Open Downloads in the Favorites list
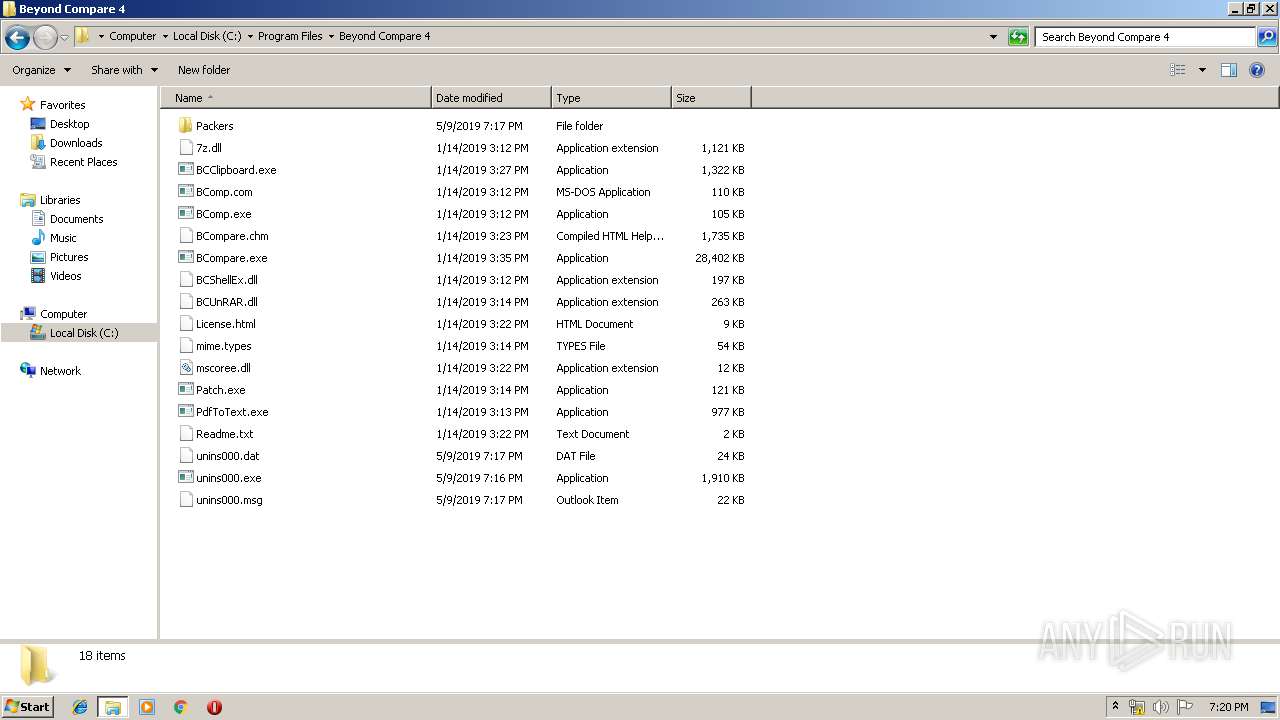Screen dimensions: 1280x720 [76, 143]
